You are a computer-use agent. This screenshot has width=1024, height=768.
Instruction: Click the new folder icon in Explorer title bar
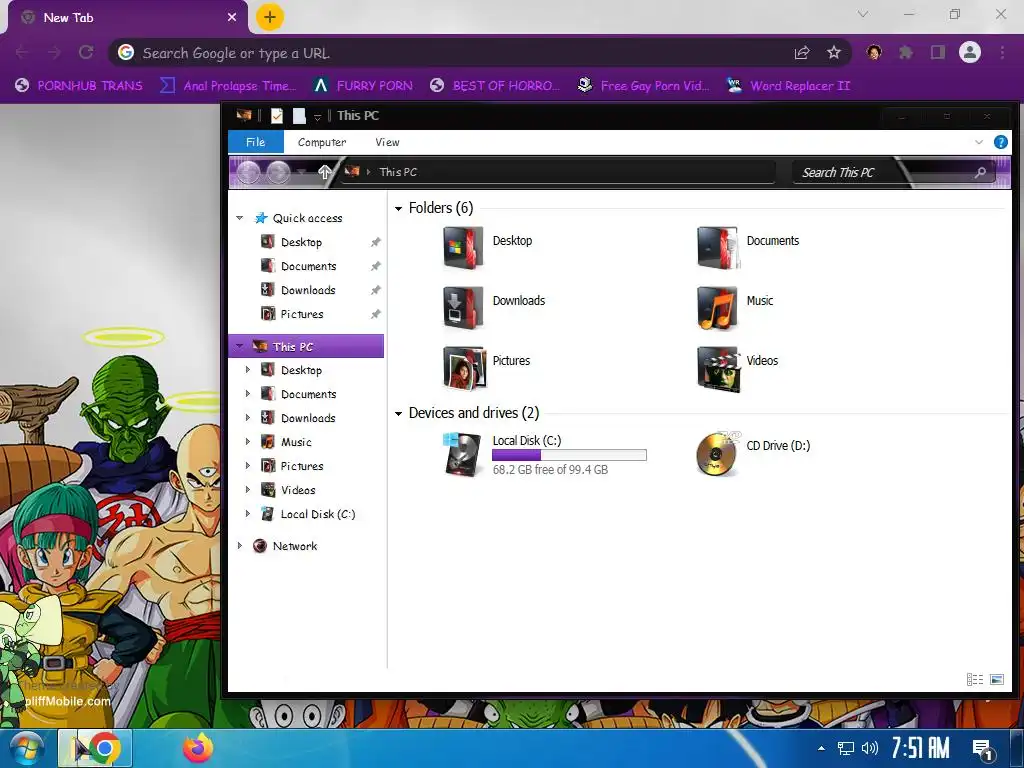pos(299,116)
